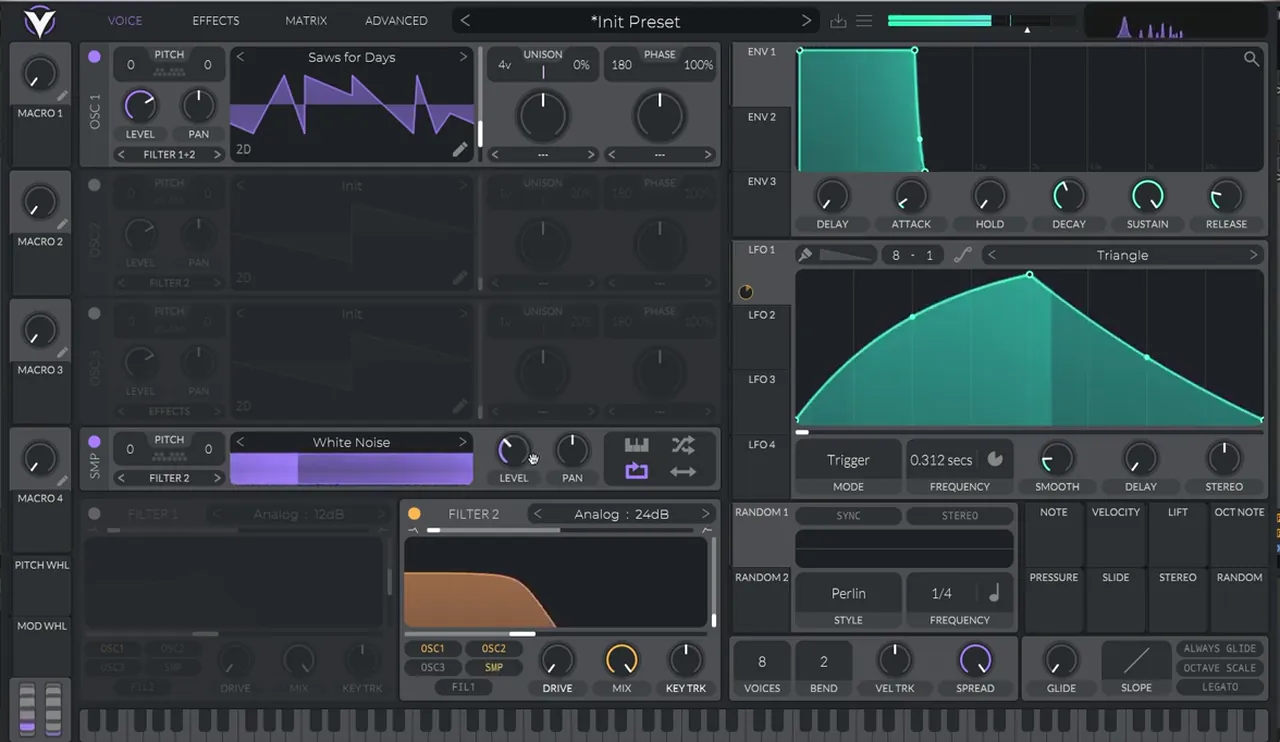Click the envelope magnifier zoom icon
The image size is (1280, 742).
click(x=1251, y=59)
